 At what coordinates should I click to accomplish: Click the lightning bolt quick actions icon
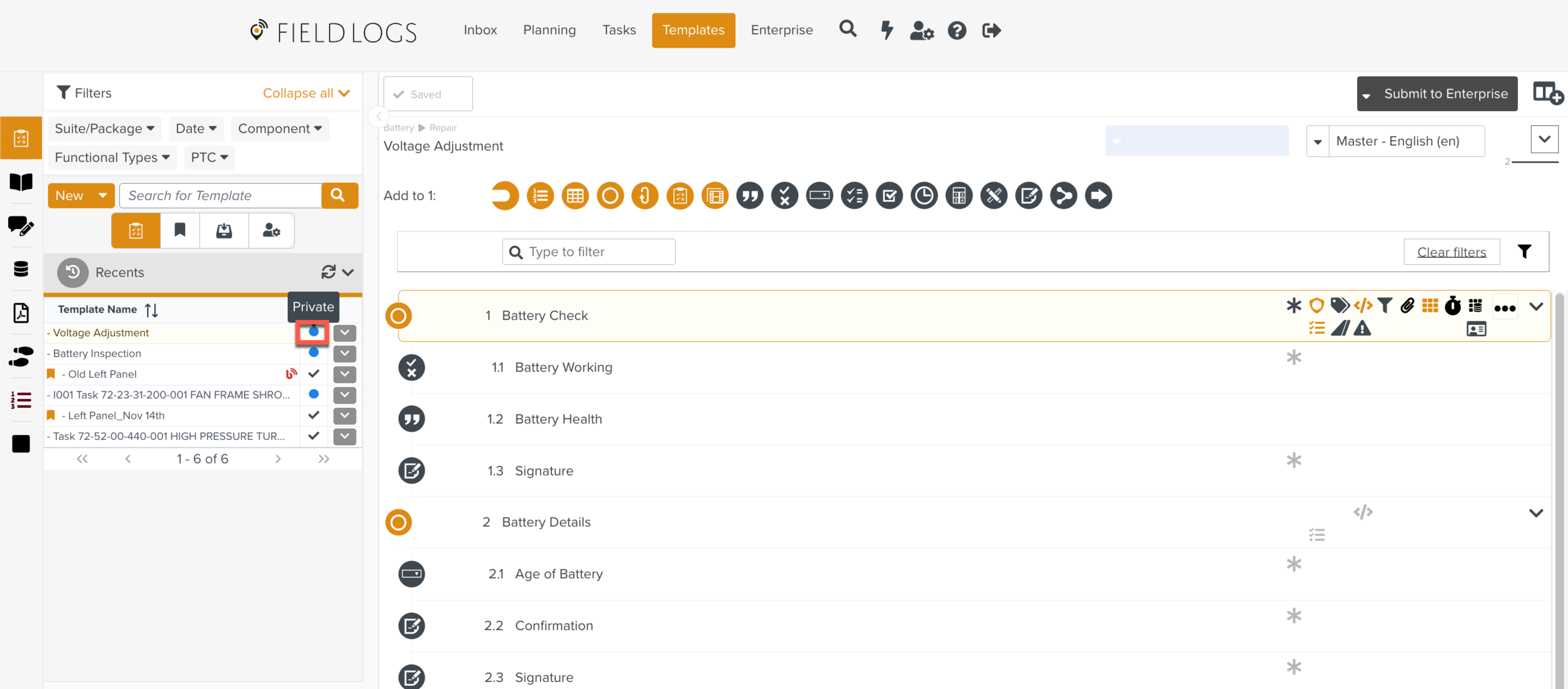[x=886, y=30]
